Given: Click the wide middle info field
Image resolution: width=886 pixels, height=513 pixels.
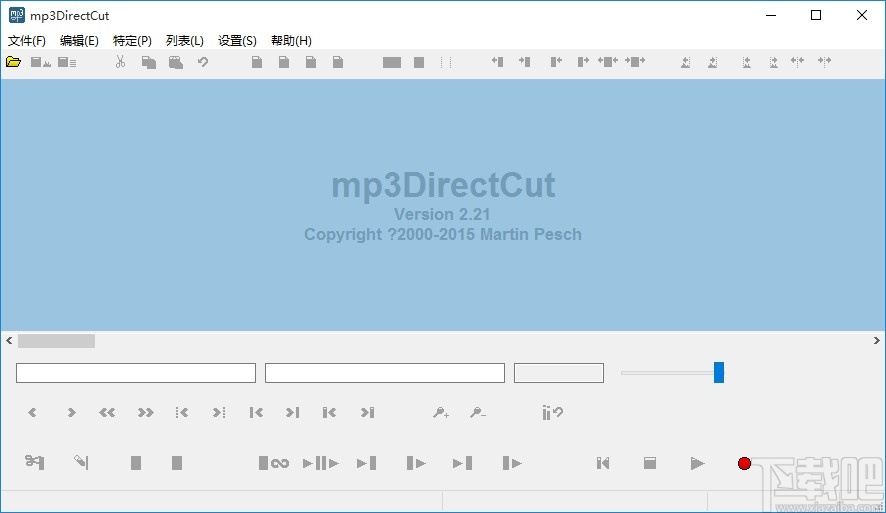Looking at the screenshot, I should pos(385,373).
